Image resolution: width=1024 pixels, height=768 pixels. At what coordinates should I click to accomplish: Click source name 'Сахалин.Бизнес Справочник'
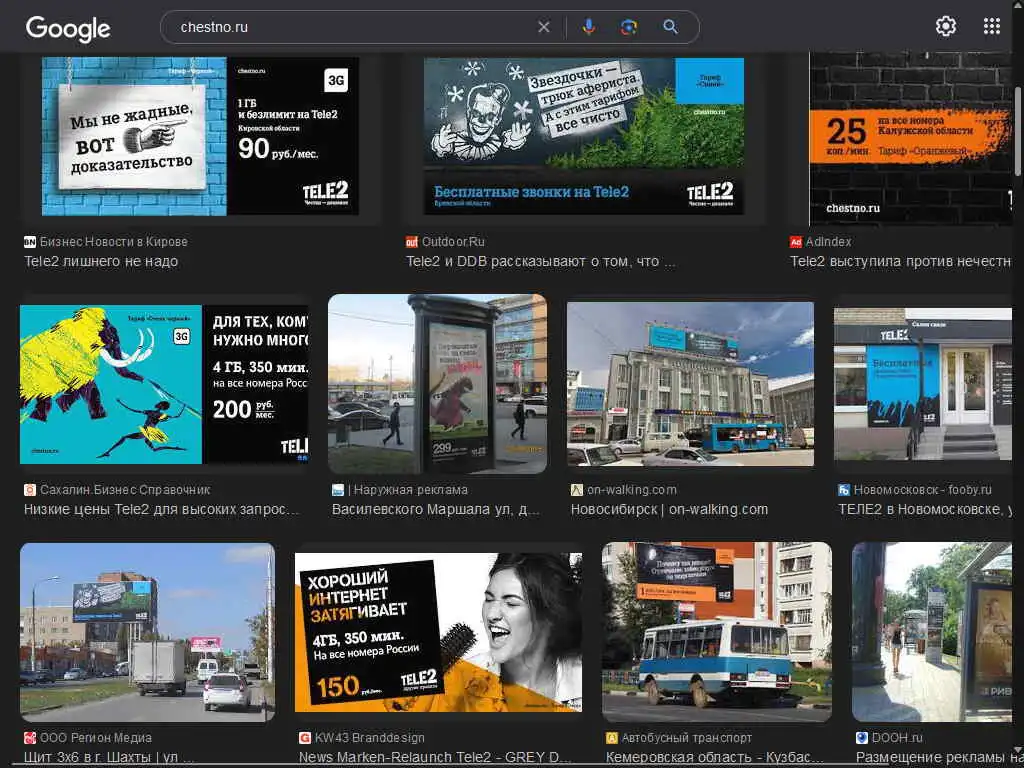coord(125,490)
